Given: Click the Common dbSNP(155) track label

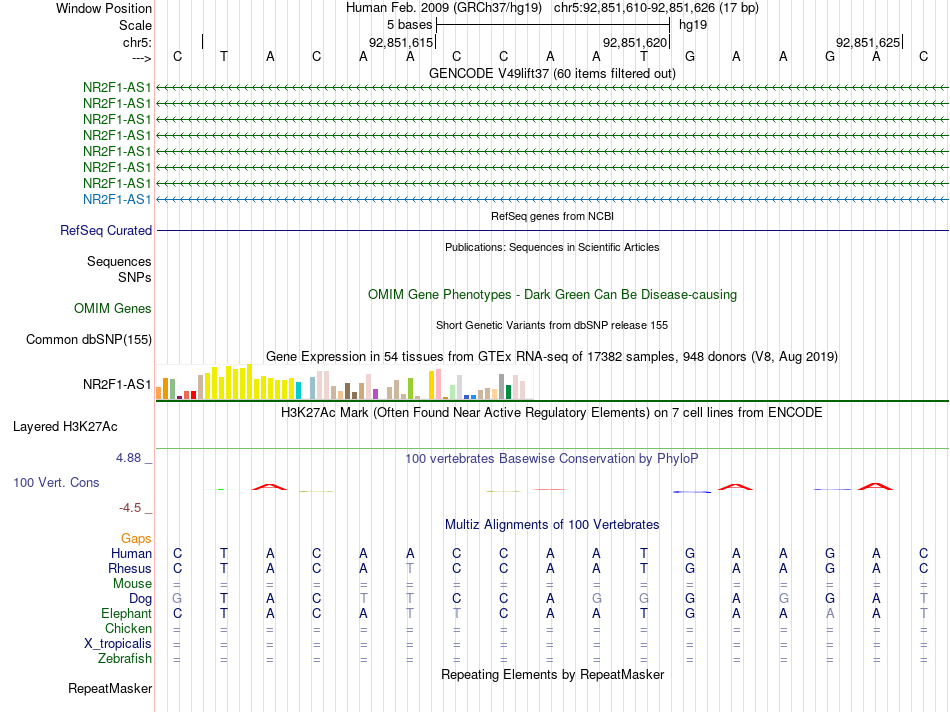Looking at the screenshot, I should (x=89, y=339).
